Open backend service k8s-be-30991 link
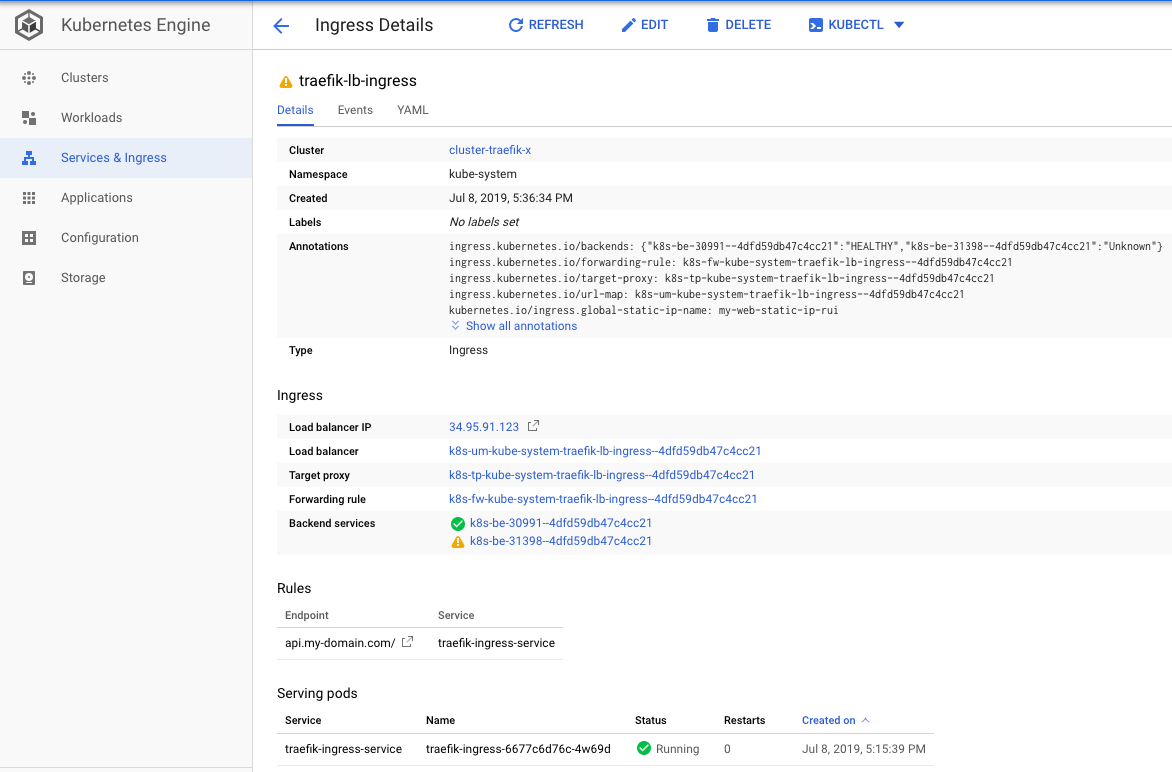Screen dimensions: 1172x772 561,523
